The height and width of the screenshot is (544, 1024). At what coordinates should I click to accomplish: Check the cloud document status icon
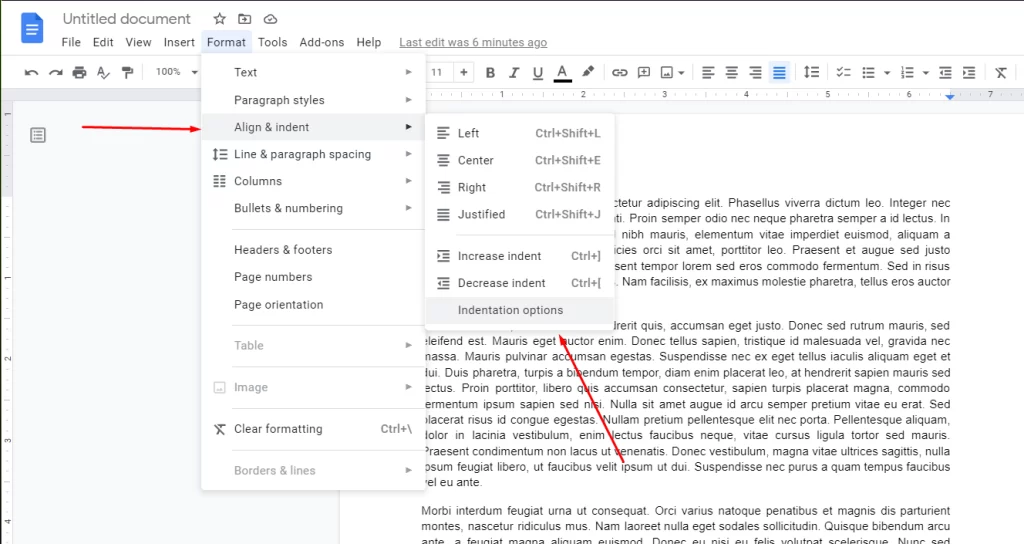pos(270,19)
